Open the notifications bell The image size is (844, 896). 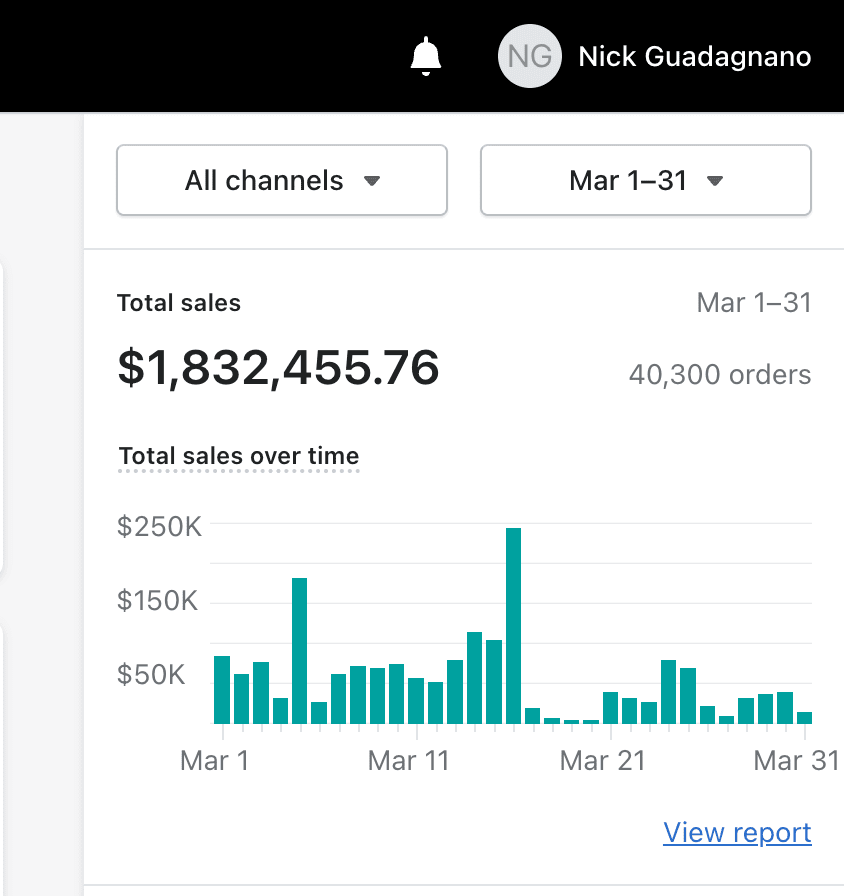(426, 56)
